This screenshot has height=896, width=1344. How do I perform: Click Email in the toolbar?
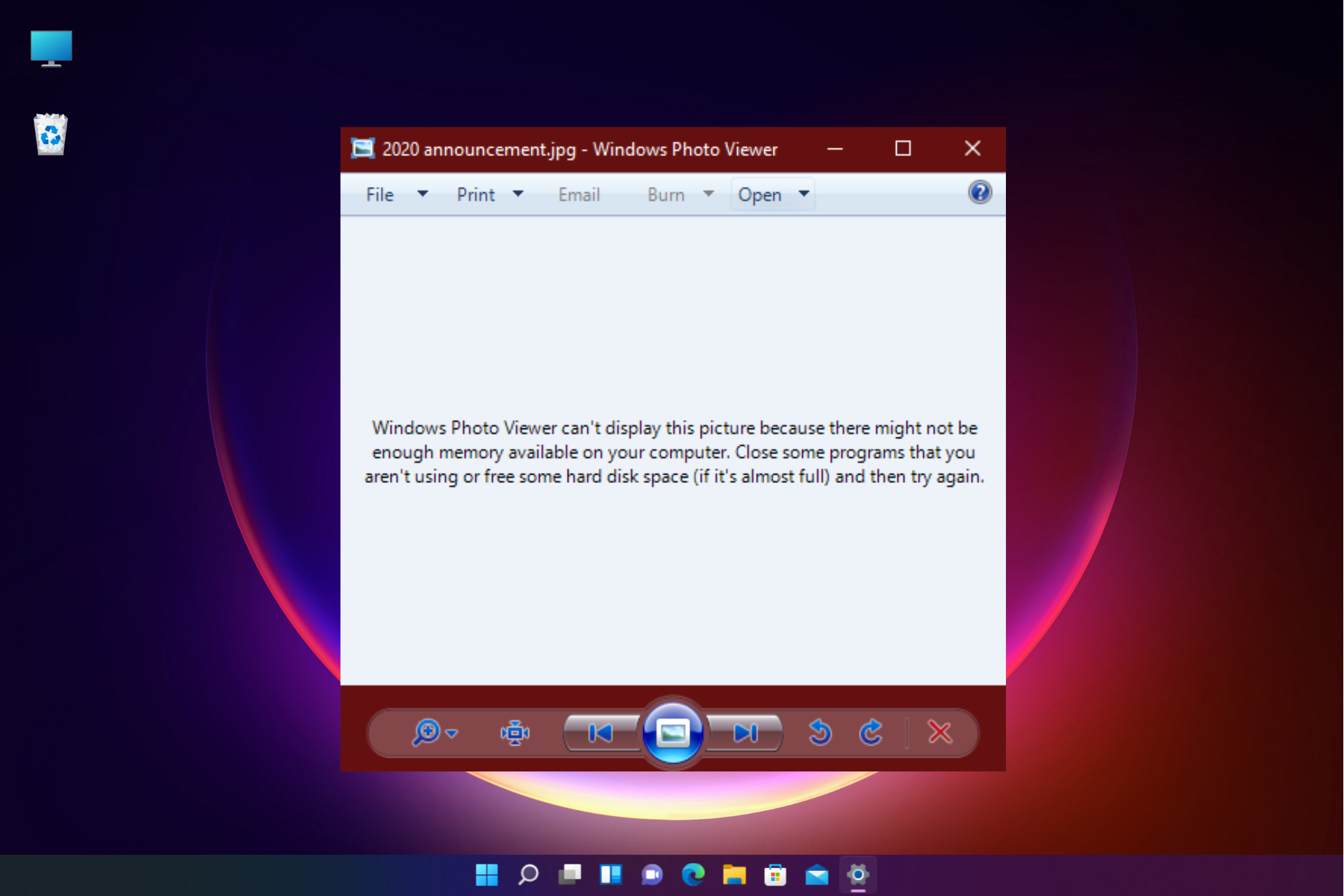click(x=579, y=195)
